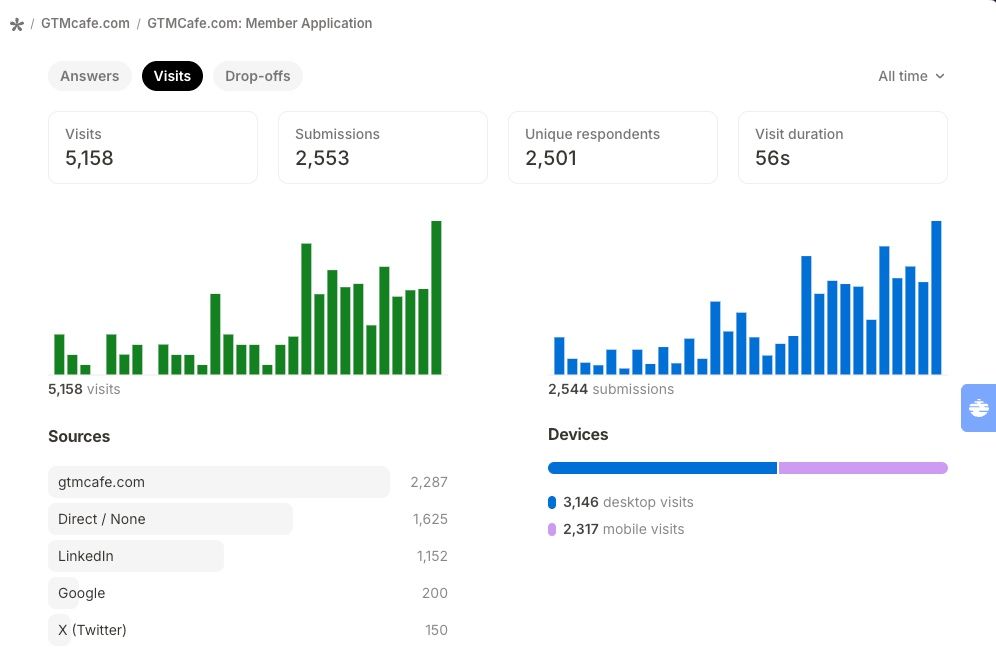
Task: Select the LinkedIn source row
Action: (248, 556)
